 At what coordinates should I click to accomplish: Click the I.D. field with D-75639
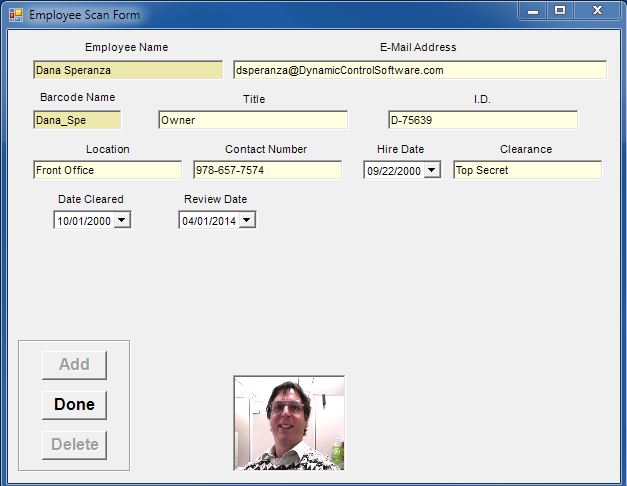point(483,120)
